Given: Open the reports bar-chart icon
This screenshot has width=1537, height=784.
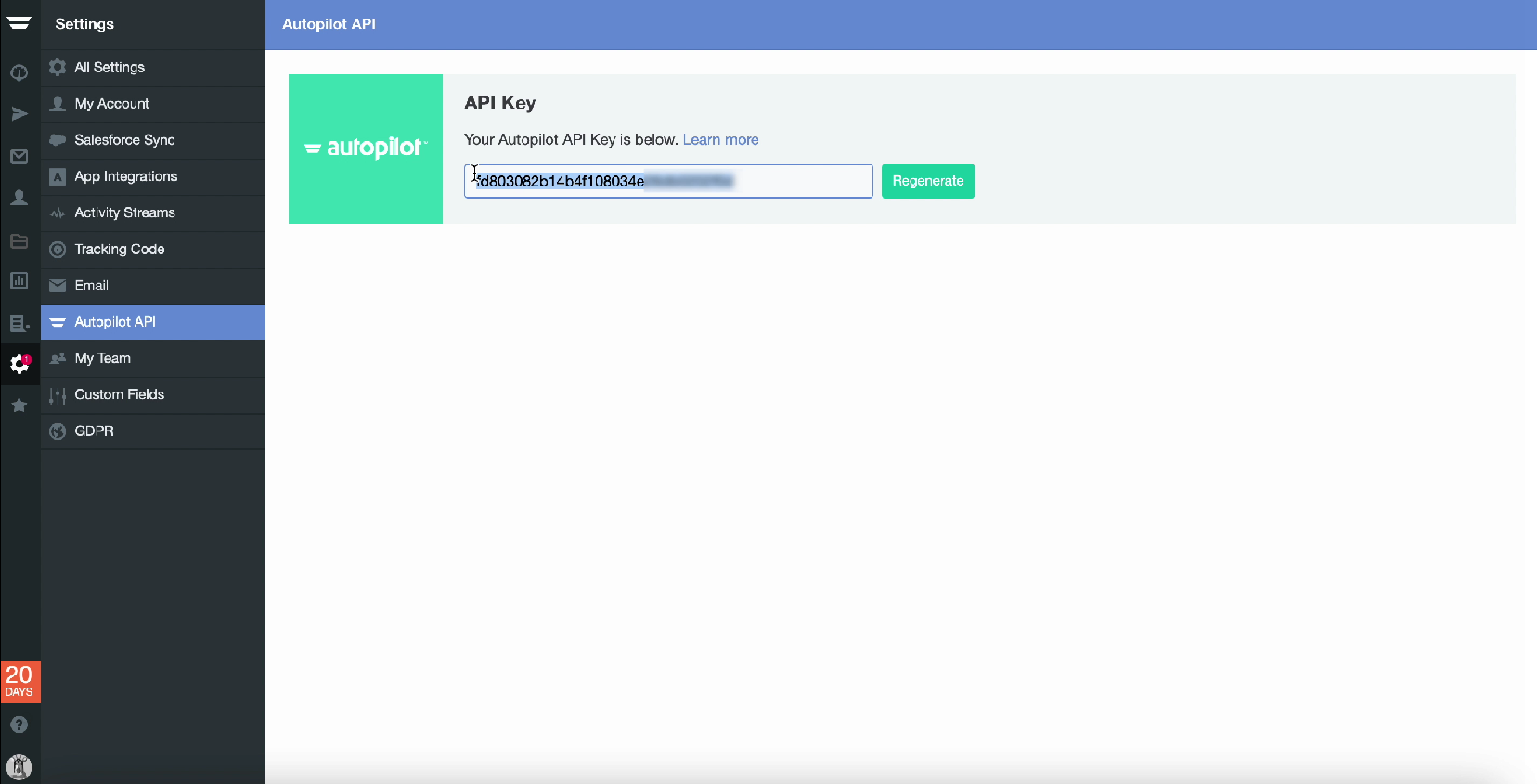Looking at the screenshot, I should pos(19,280).
